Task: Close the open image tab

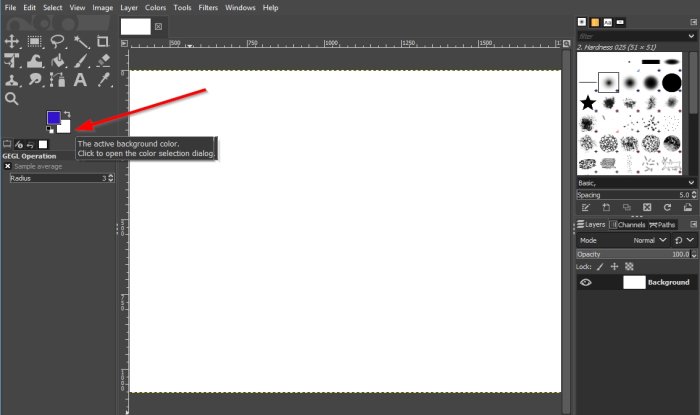Action: point(158,26)
